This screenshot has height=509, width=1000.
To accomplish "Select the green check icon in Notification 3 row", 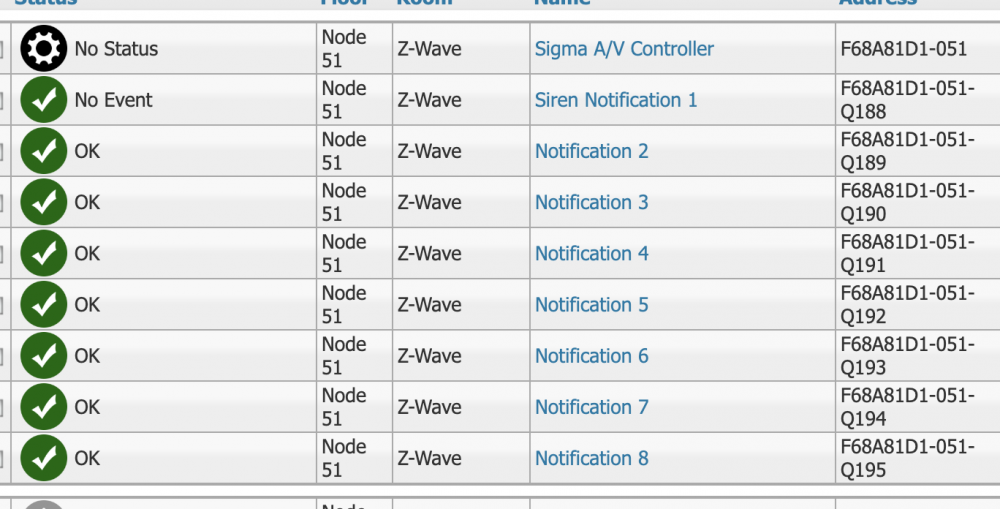I will pyautogui.click(x=43, y=203).
